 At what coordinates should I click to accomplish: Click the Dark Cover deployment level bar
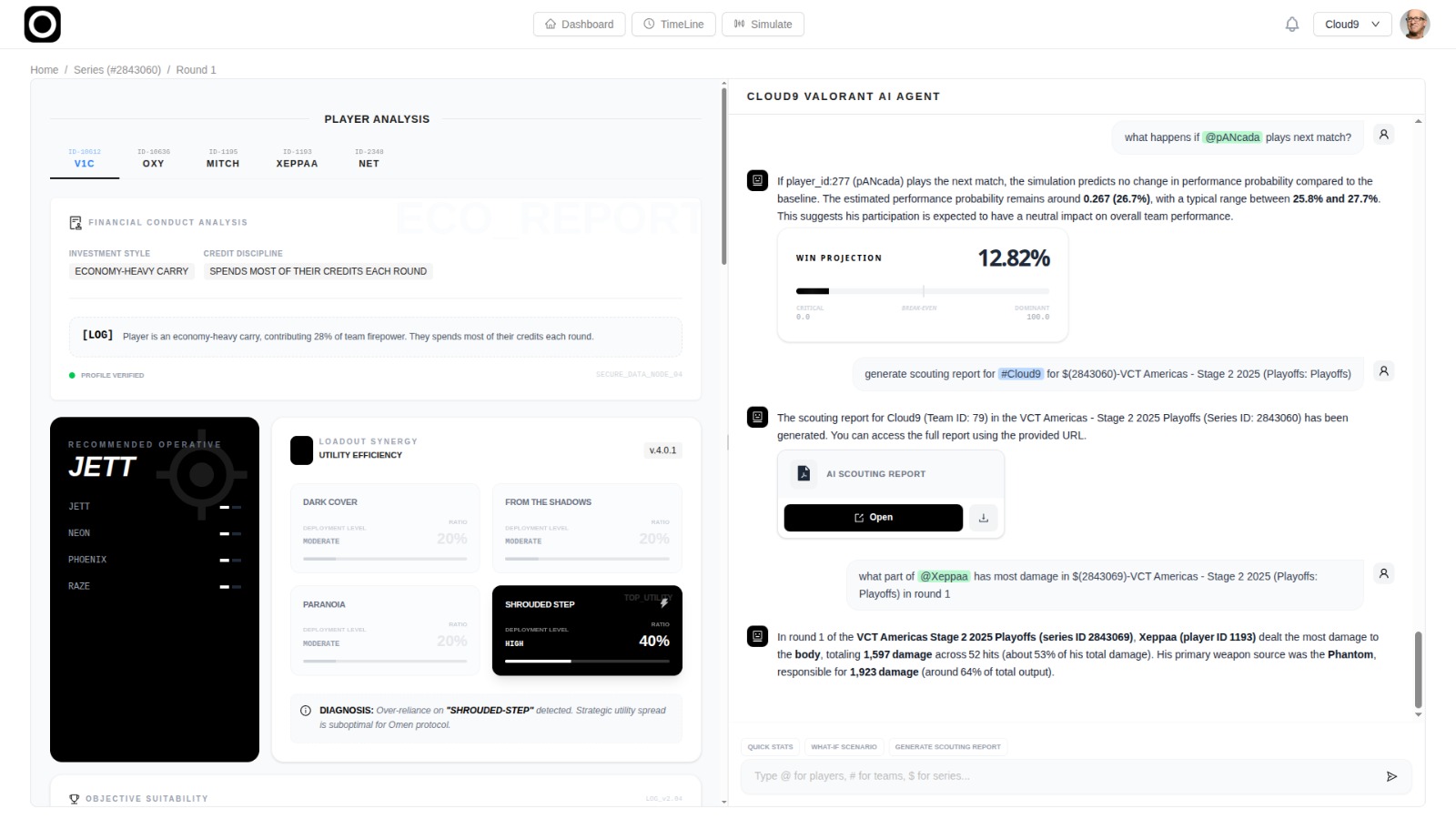[x=385, y=558]
